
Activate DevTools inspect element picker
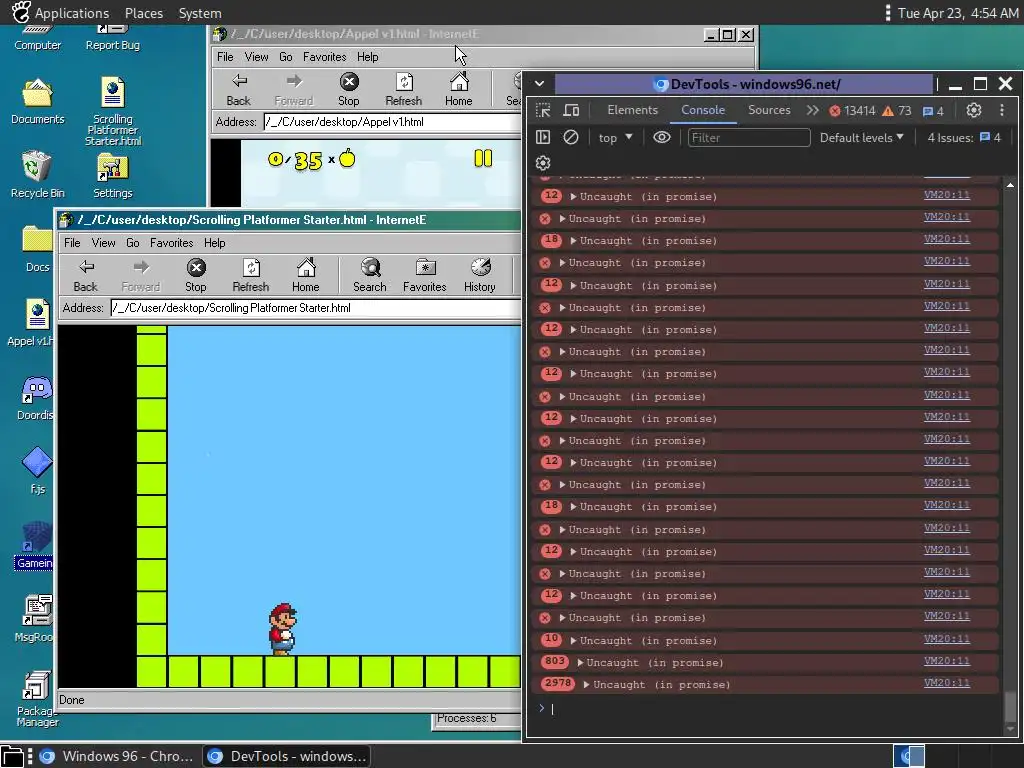coord(543,110)
